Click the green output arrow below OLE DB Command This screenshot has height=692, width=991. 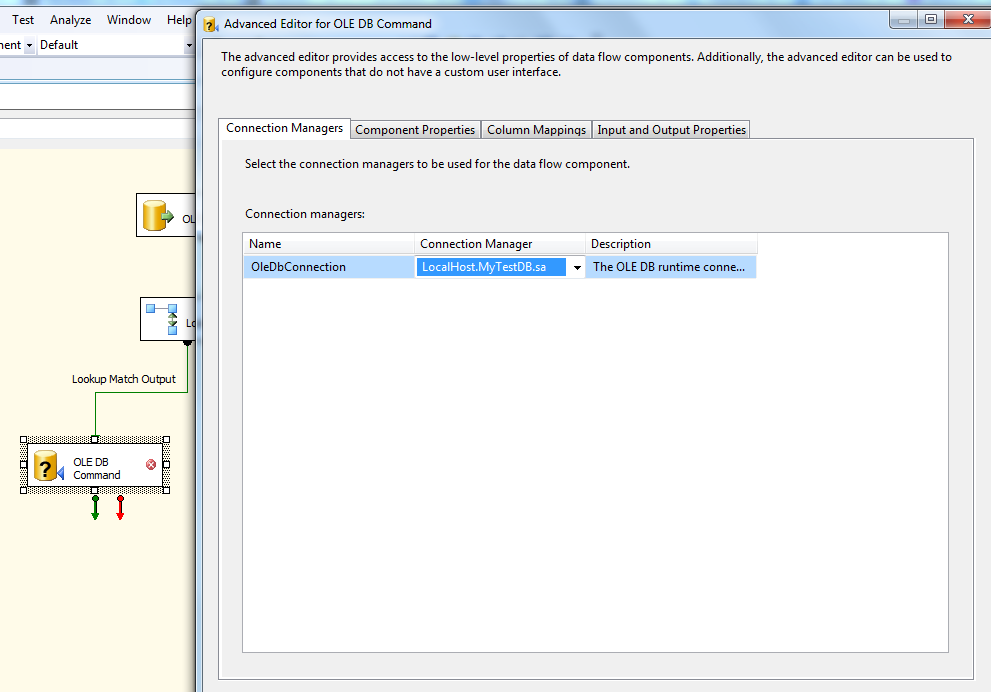pyautogui.click(x=95, y=507)
